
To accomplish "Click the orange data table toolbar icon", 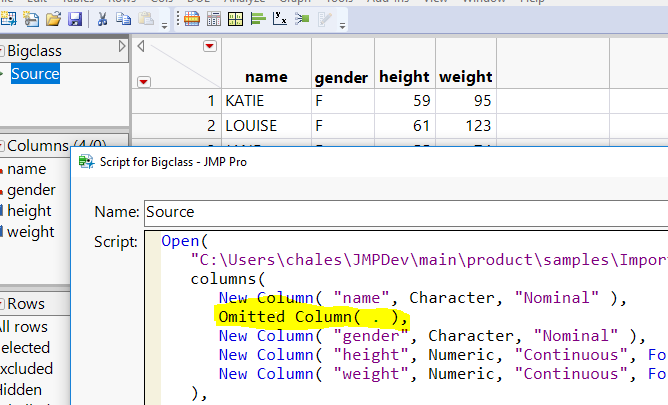I will coord(192,19).
